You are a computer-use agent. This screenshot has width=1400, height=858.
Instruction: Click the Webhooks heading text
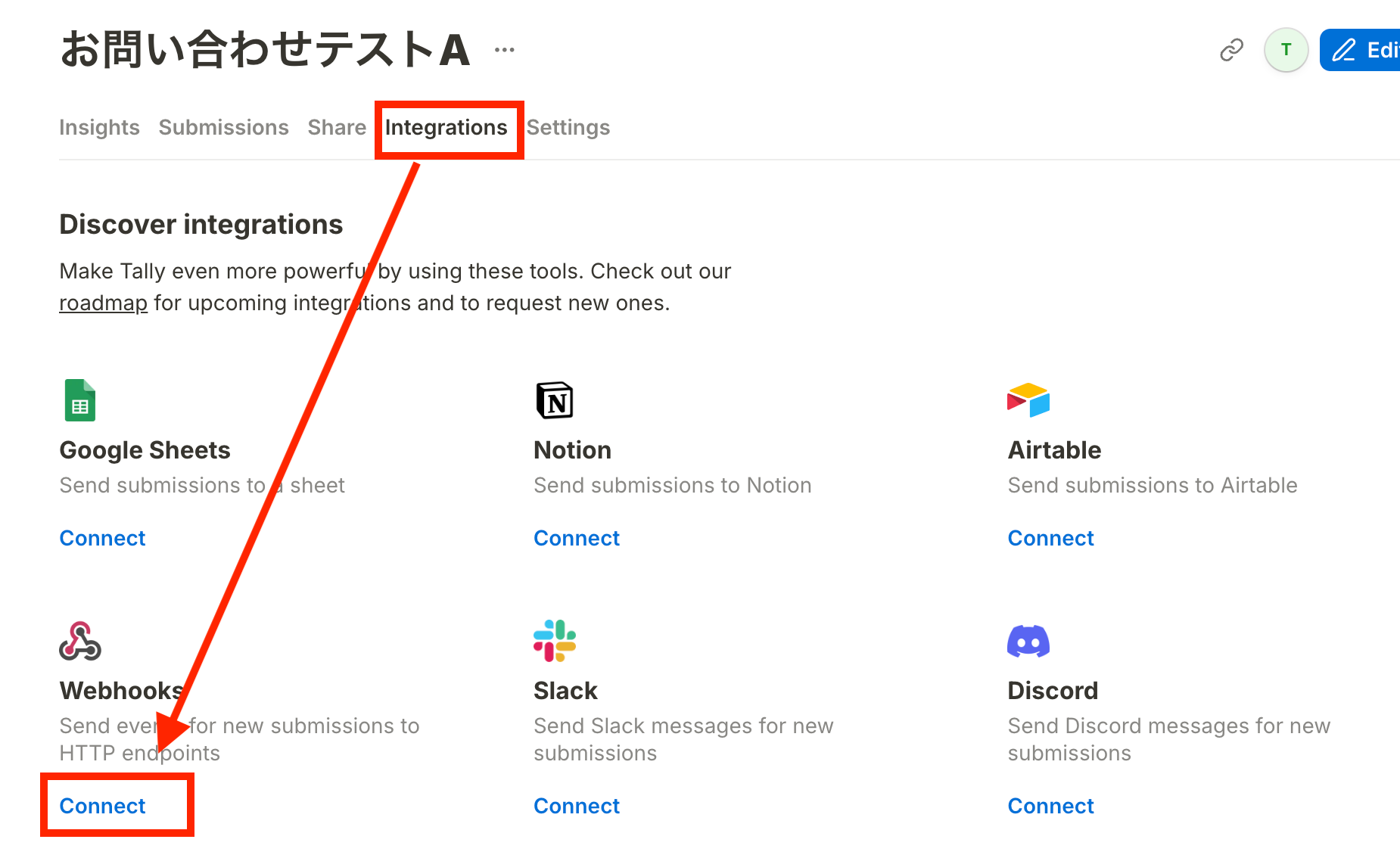click(x=121, y=691)
